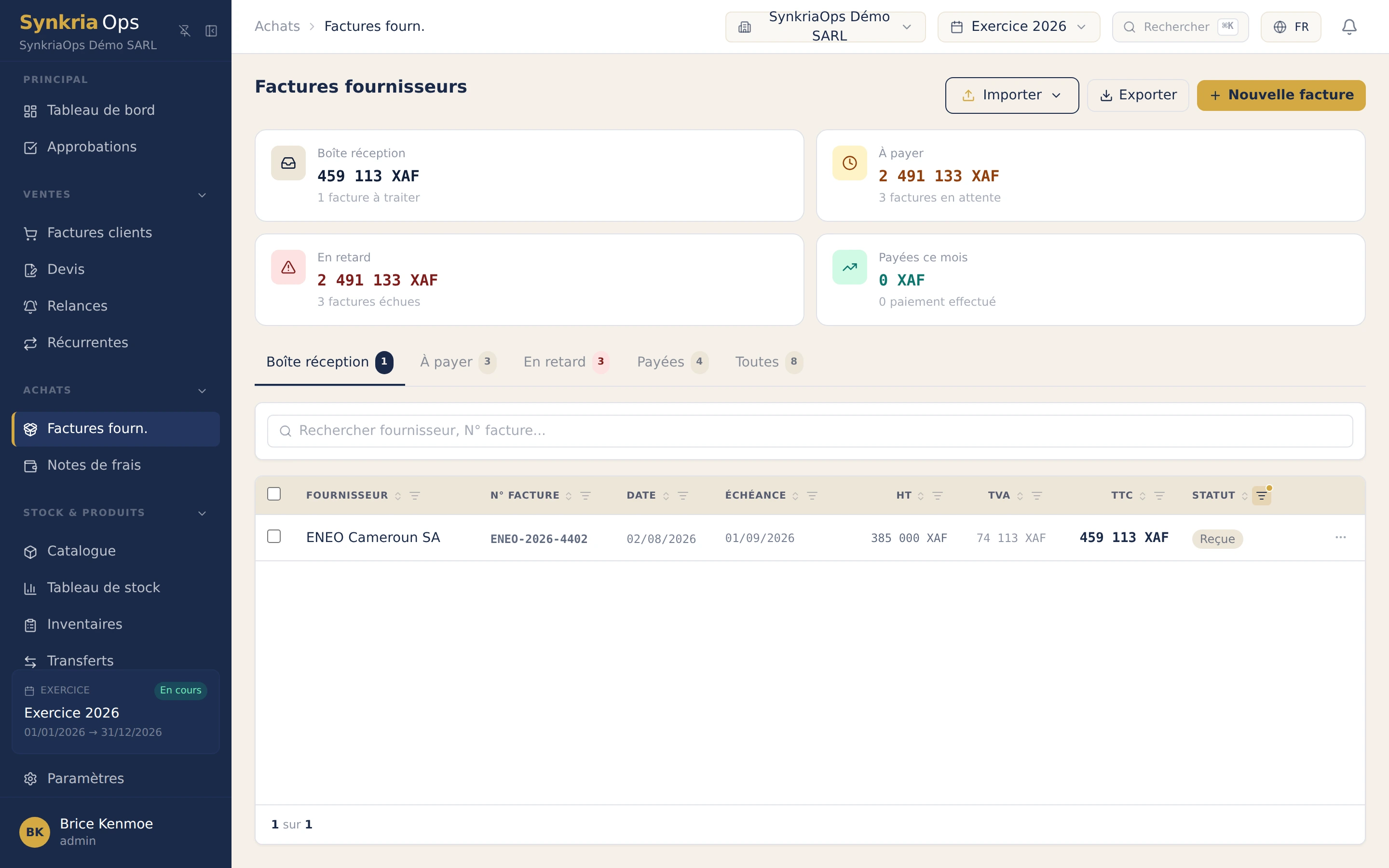Click the clock icon in À payer card
The image size is (1389, 868).
point(849,163)
